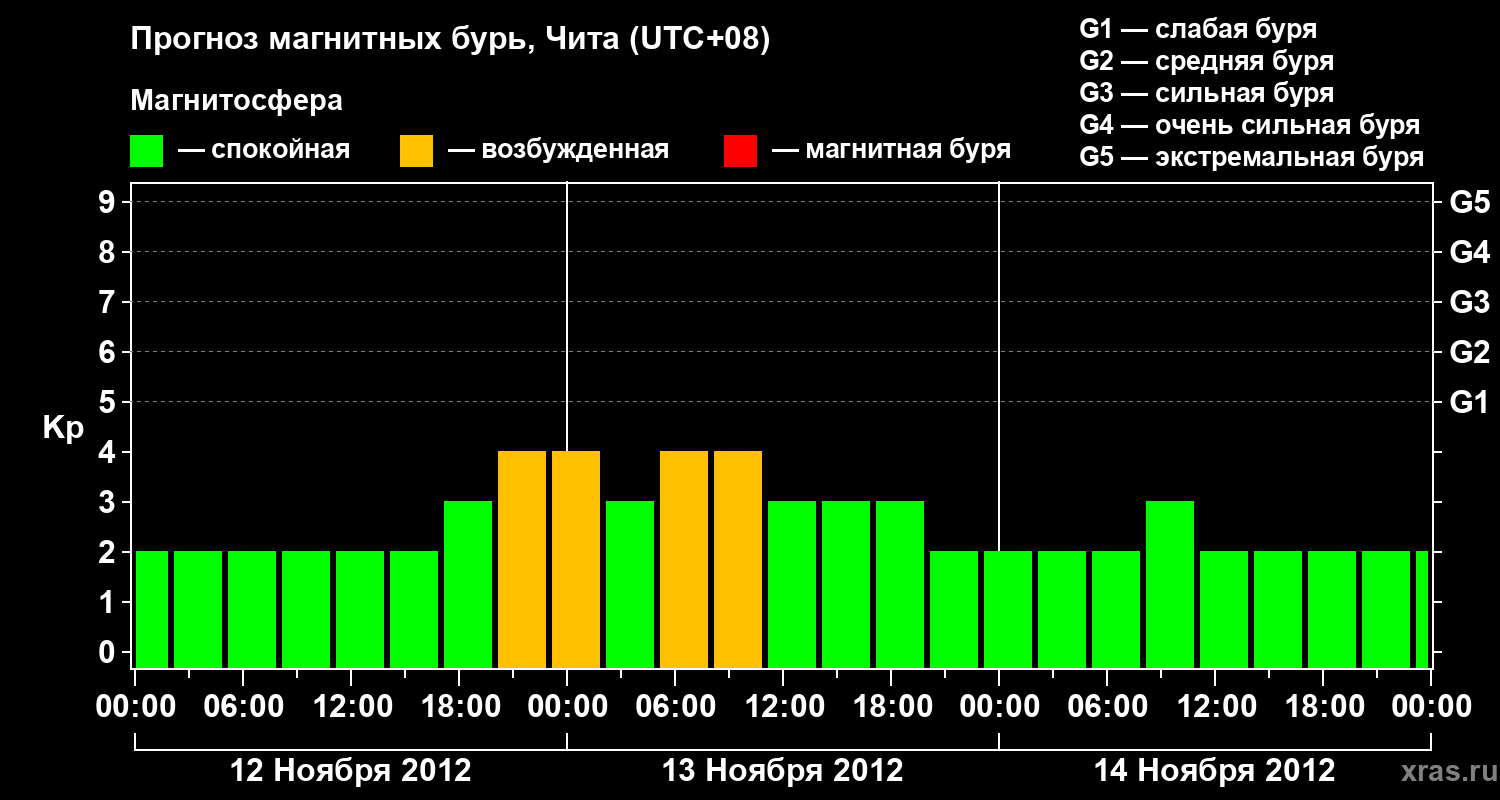Click the '6' value on Kp axis
The image size is (1500, 800).
[109, 353]
